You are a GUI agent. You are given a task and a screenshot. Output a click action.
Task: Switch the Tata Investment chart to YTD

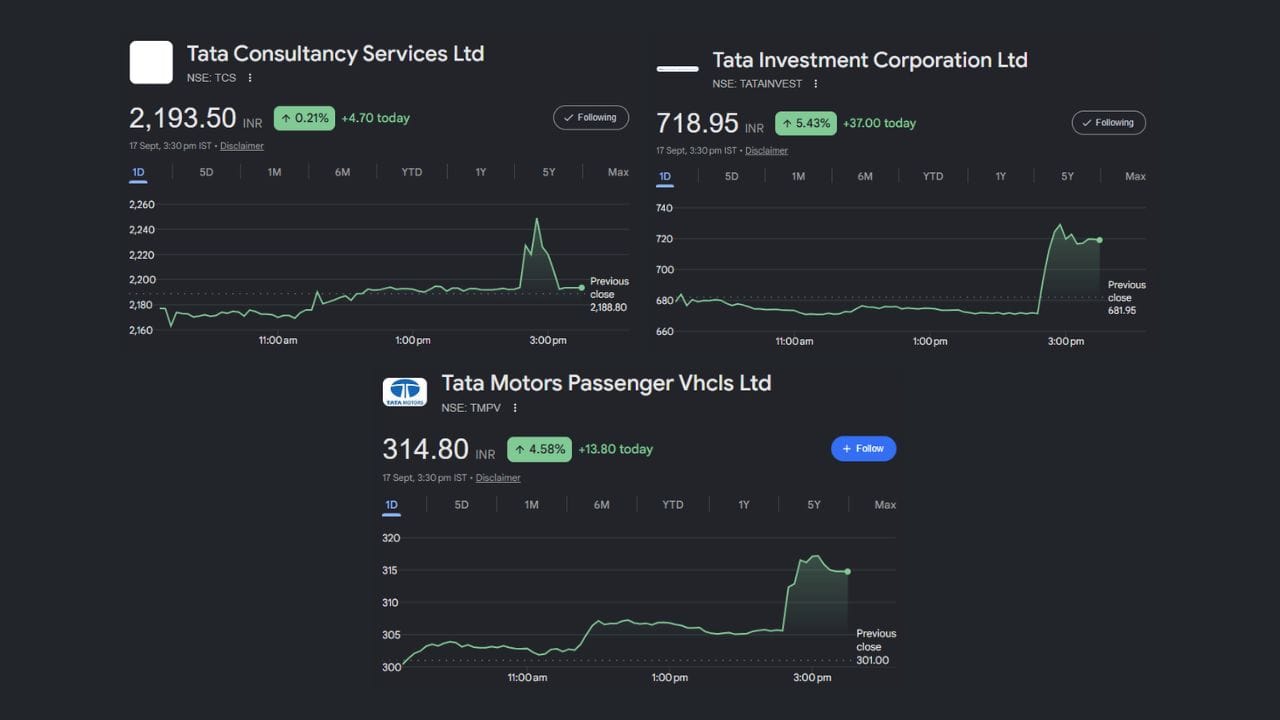tap(933, 176)
